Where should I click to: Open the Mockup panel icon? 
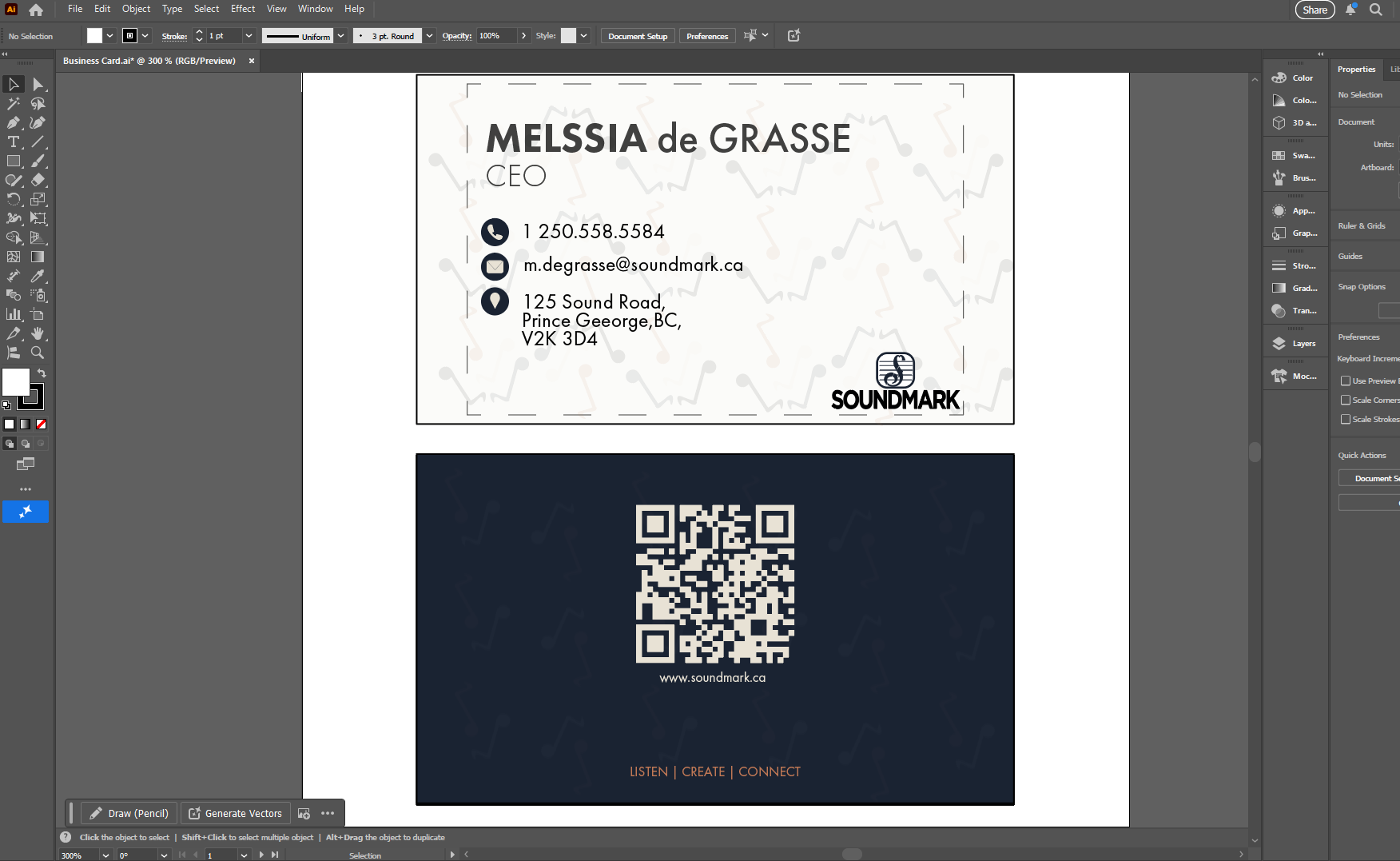[1279, 376]
